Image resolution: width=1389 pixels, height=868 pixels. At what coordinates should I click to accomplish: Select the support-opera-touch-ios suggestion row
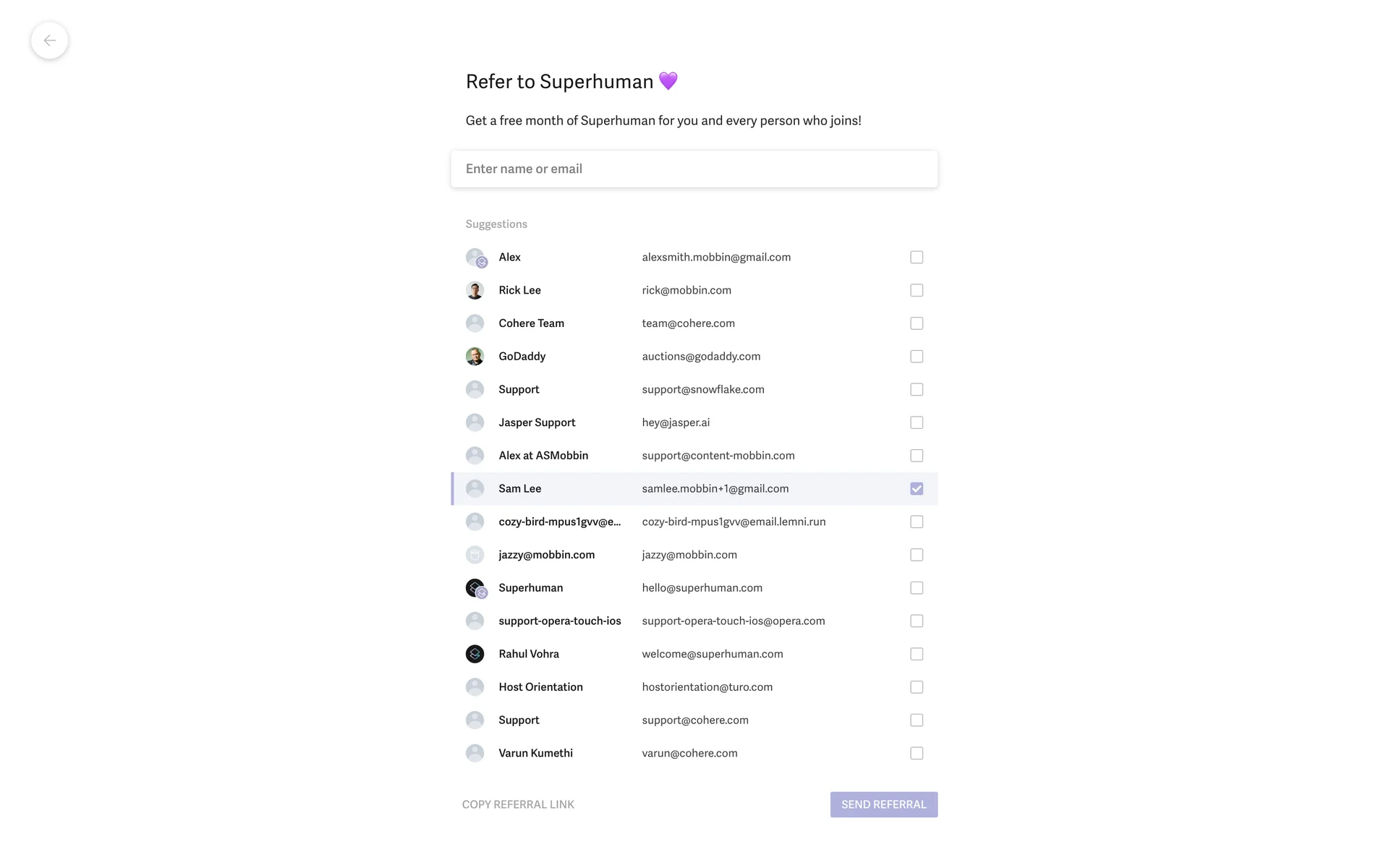pyautogui.click(x=694, y=621)
